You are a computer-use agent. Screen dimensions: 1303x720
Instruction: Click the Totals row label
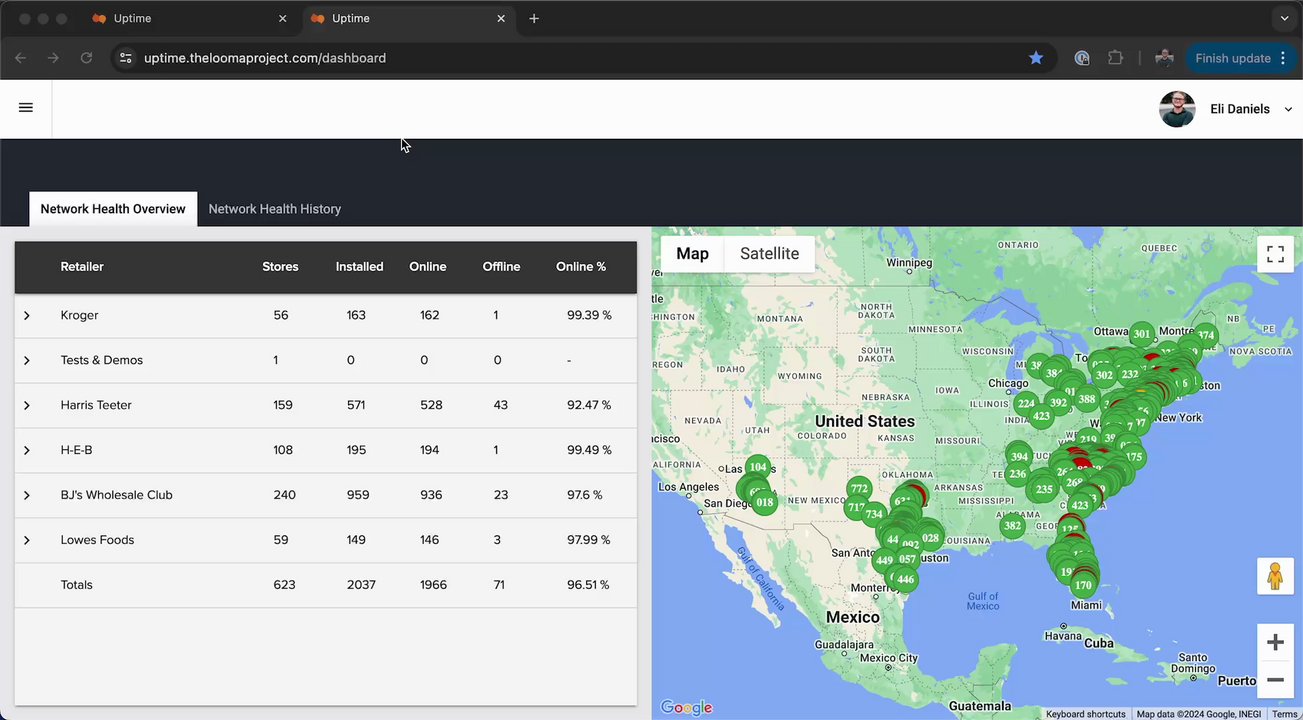pyautogui.click(x=76, y=585)
